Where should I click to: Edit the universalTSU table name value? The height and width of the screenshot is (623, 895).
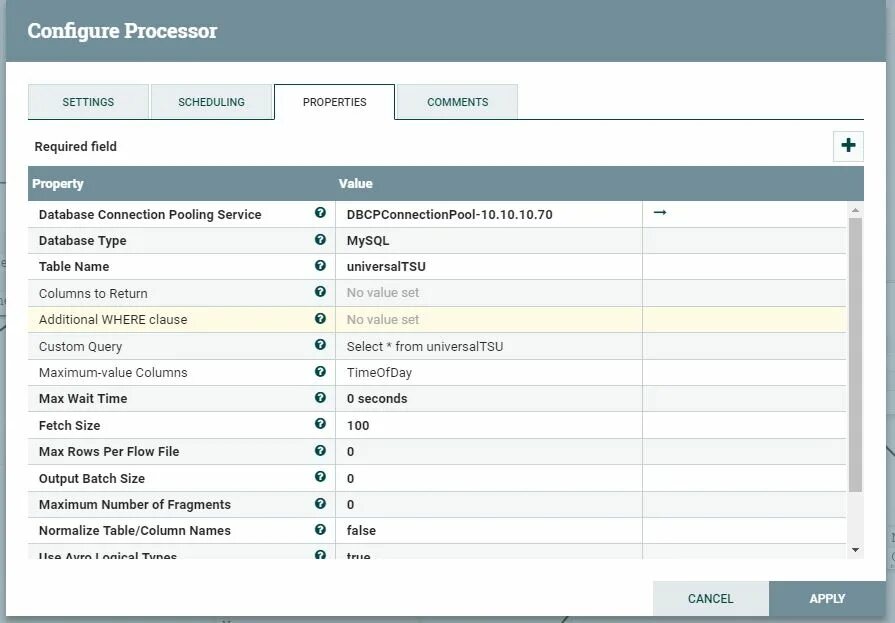489,267
